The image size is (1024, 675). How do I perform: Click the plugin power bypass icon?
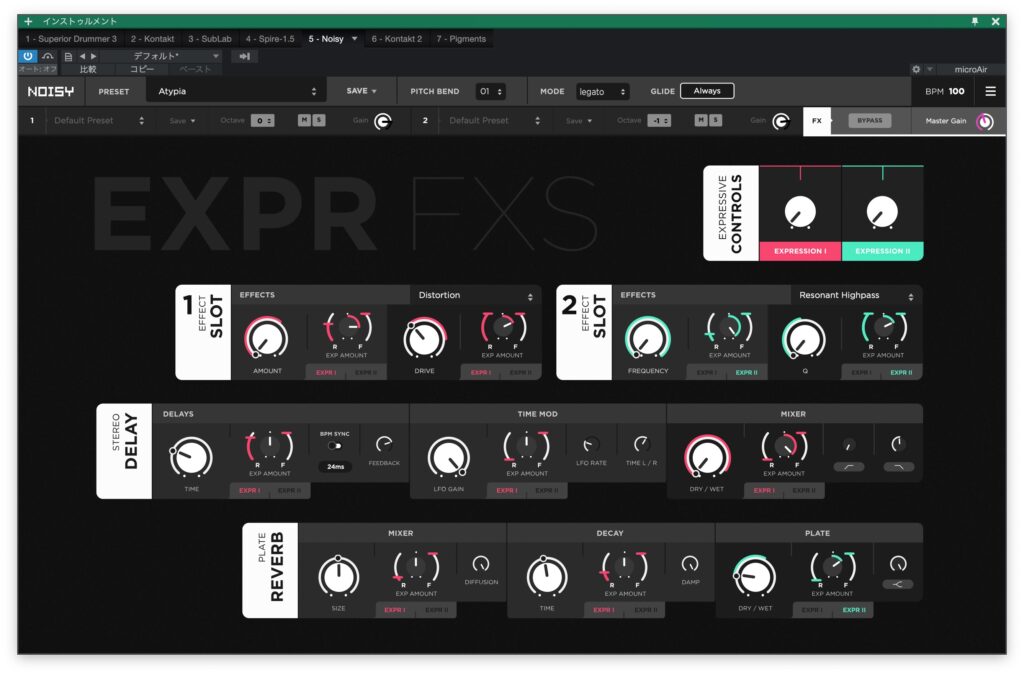click(x=28, y=56)
